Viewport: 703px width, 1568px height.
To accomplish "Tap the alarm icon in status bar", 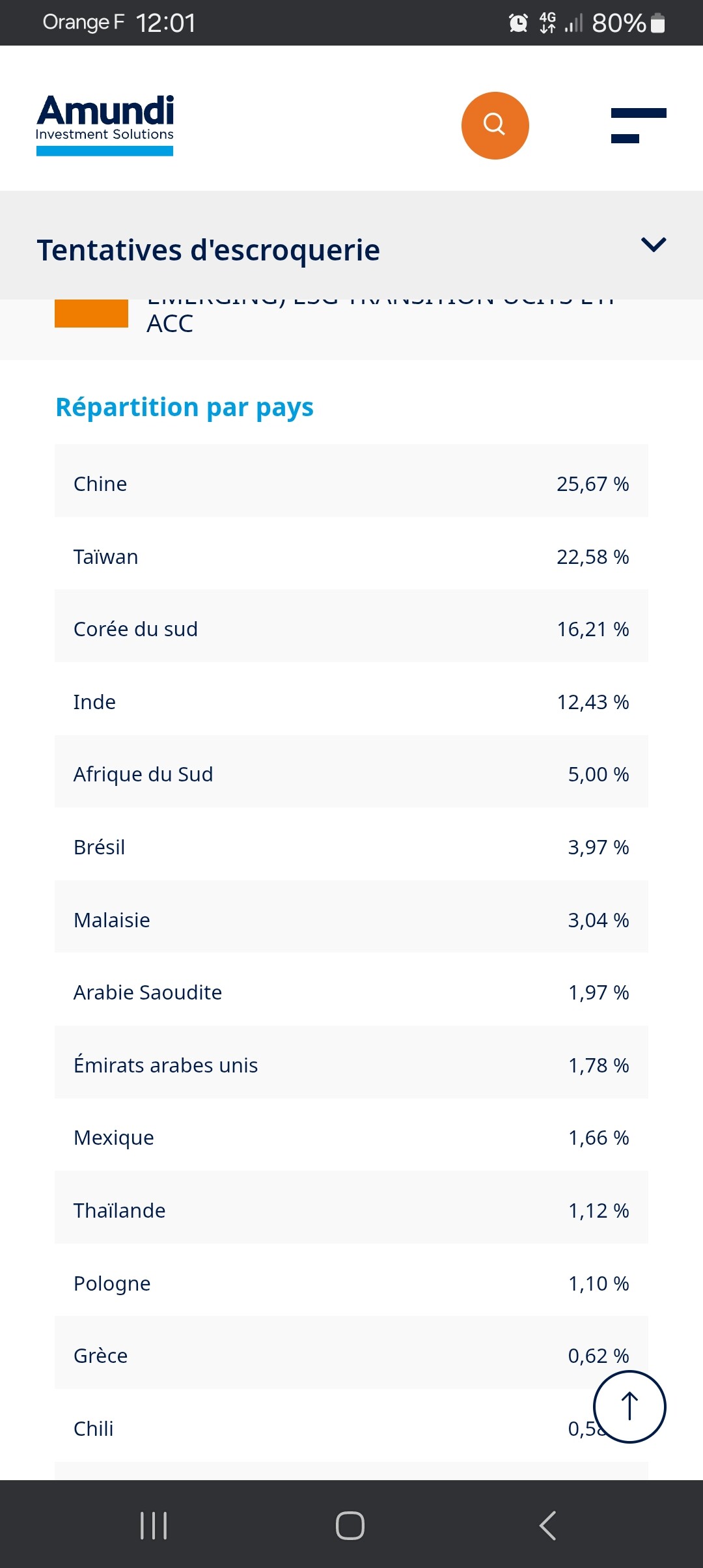I will (518, 23).
